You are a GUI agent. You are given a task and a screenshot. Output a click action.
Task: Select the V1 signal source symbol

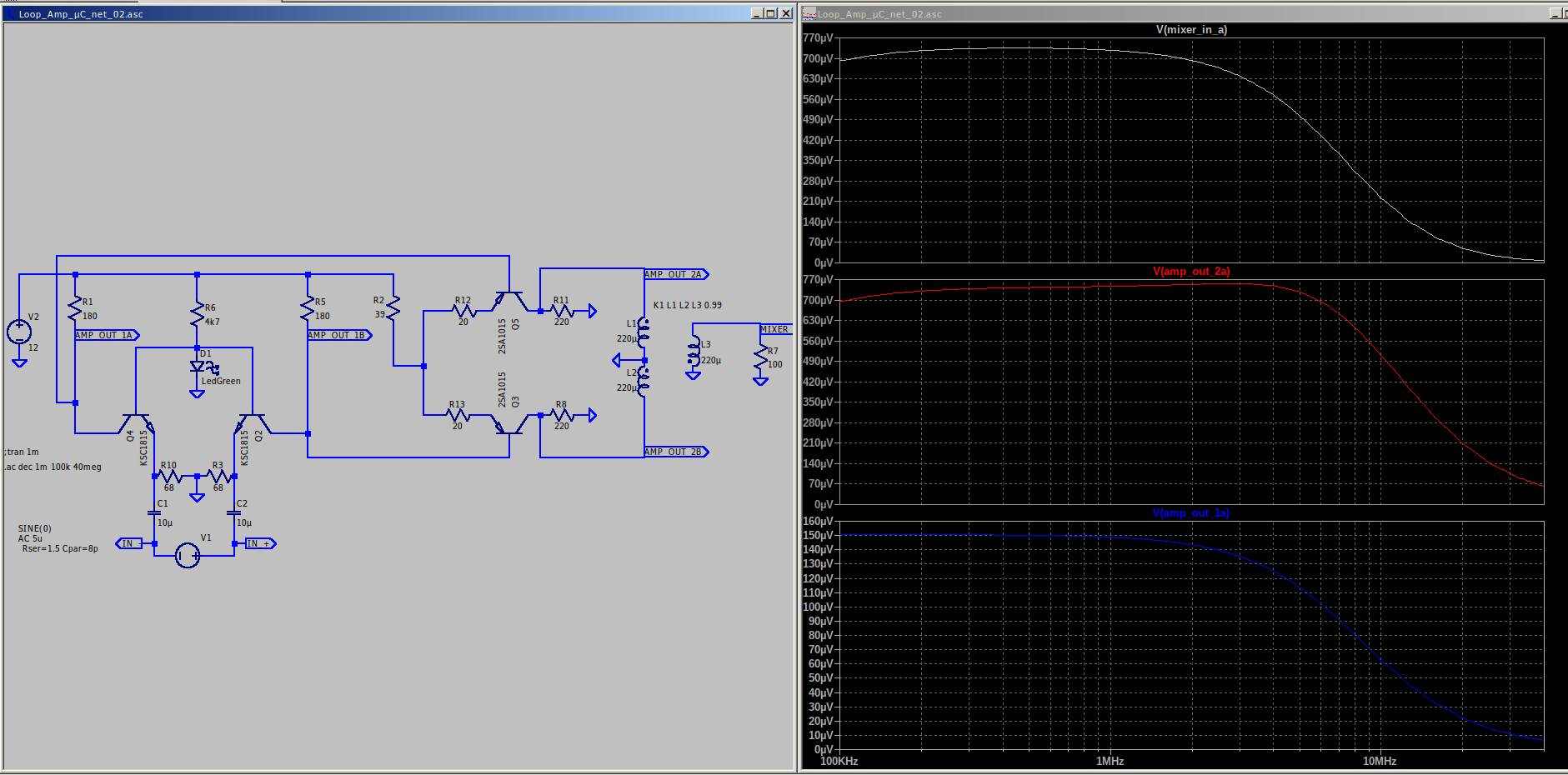coord(188,555)
